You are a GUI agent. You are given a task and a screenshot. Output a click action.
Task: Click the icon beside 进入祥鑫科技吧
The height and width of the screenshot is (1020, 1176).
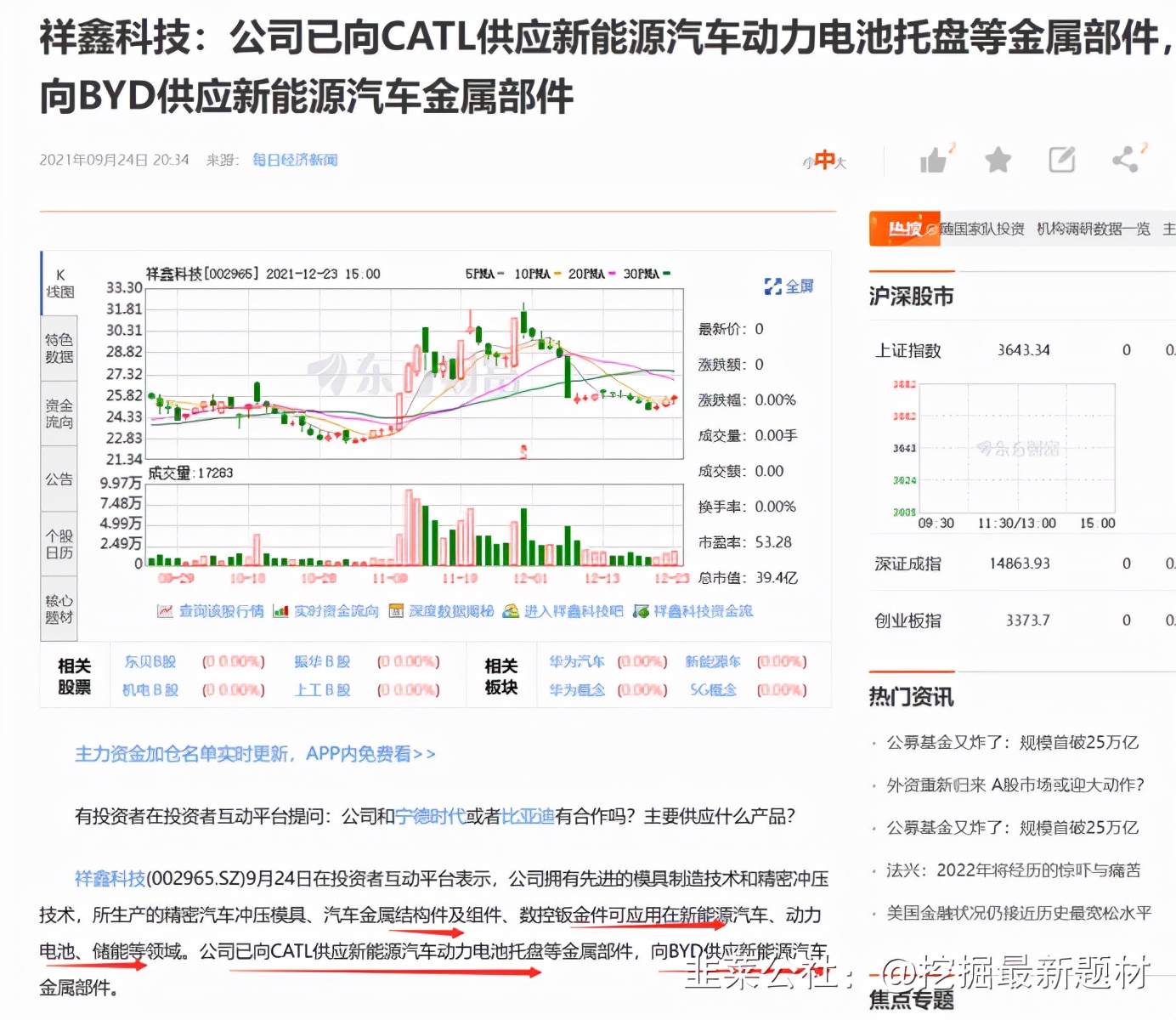(x=511, y=611)
